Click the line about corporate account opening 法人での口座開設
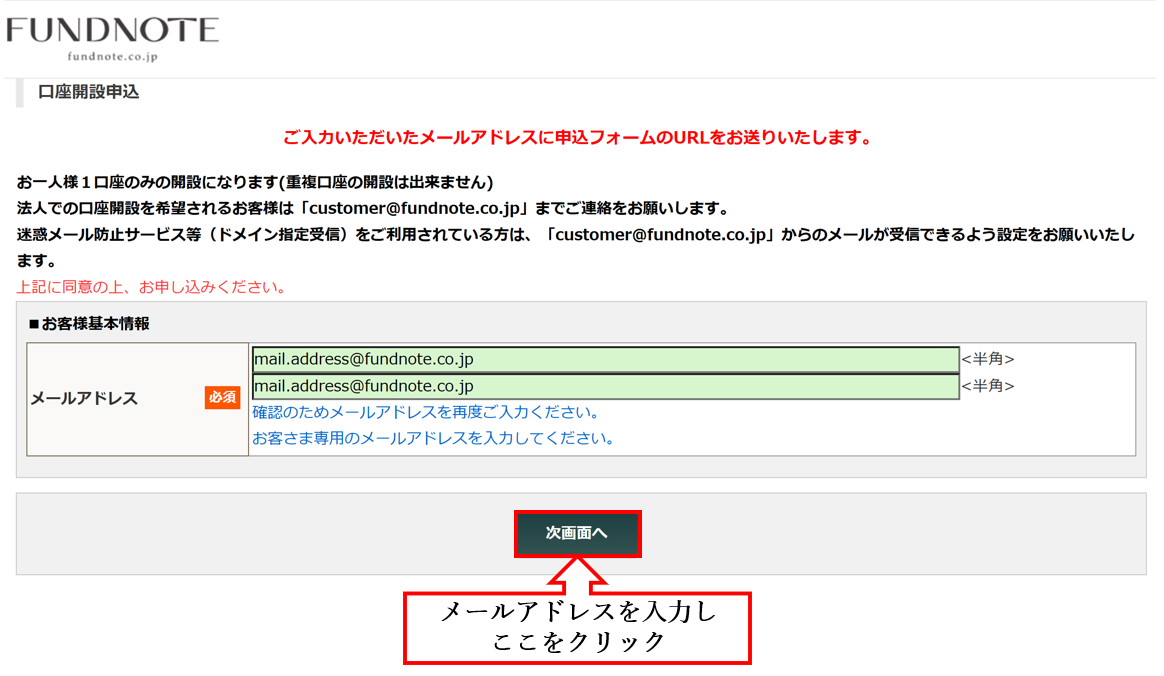1164x676 pixels. click(373, 208)
